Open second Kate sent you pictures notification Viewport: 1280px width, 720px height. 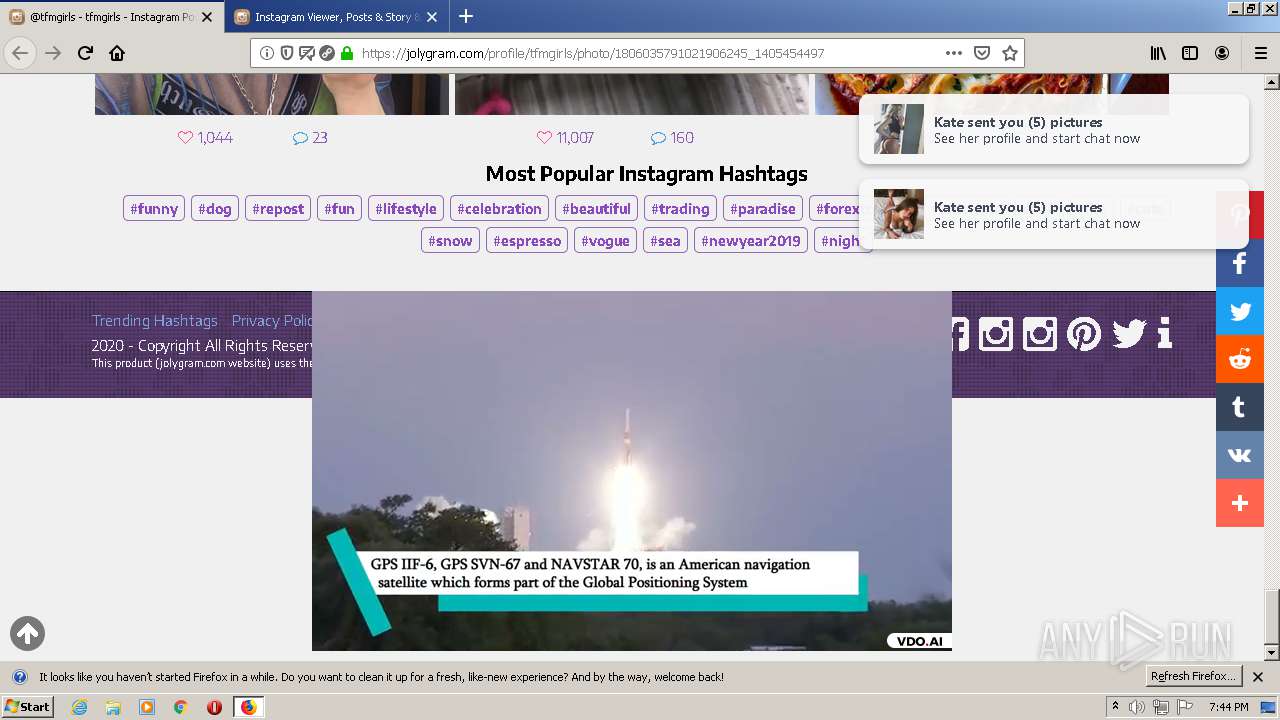[1054, 214]
